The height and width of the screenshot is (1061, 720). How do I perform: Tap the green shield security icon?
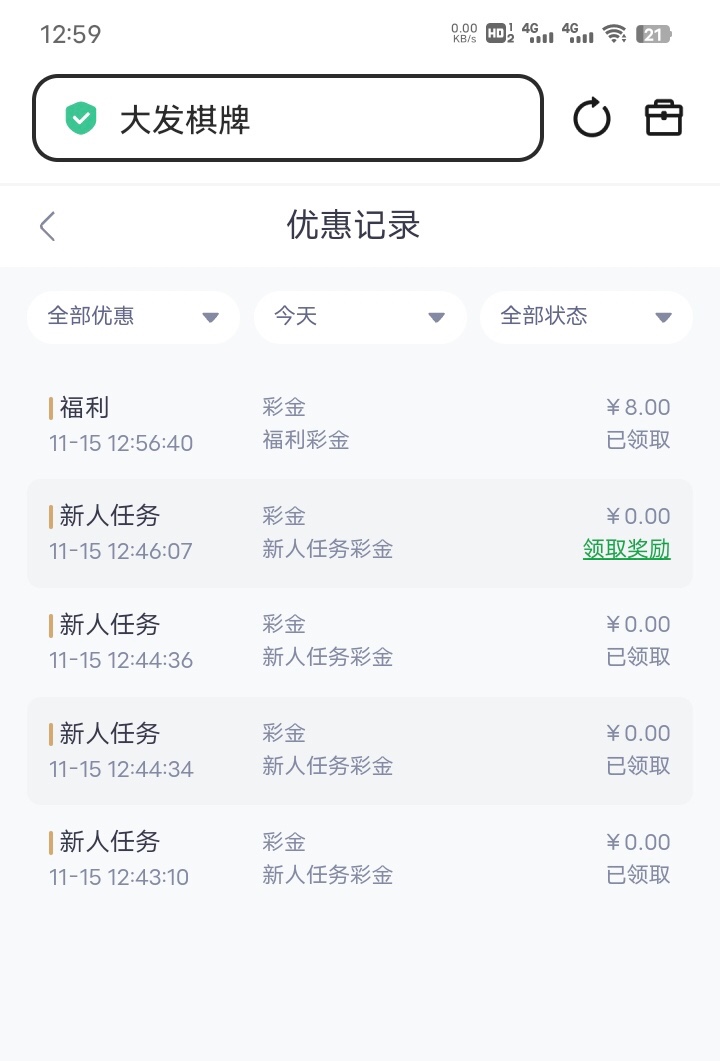click(x=81, y=118)
